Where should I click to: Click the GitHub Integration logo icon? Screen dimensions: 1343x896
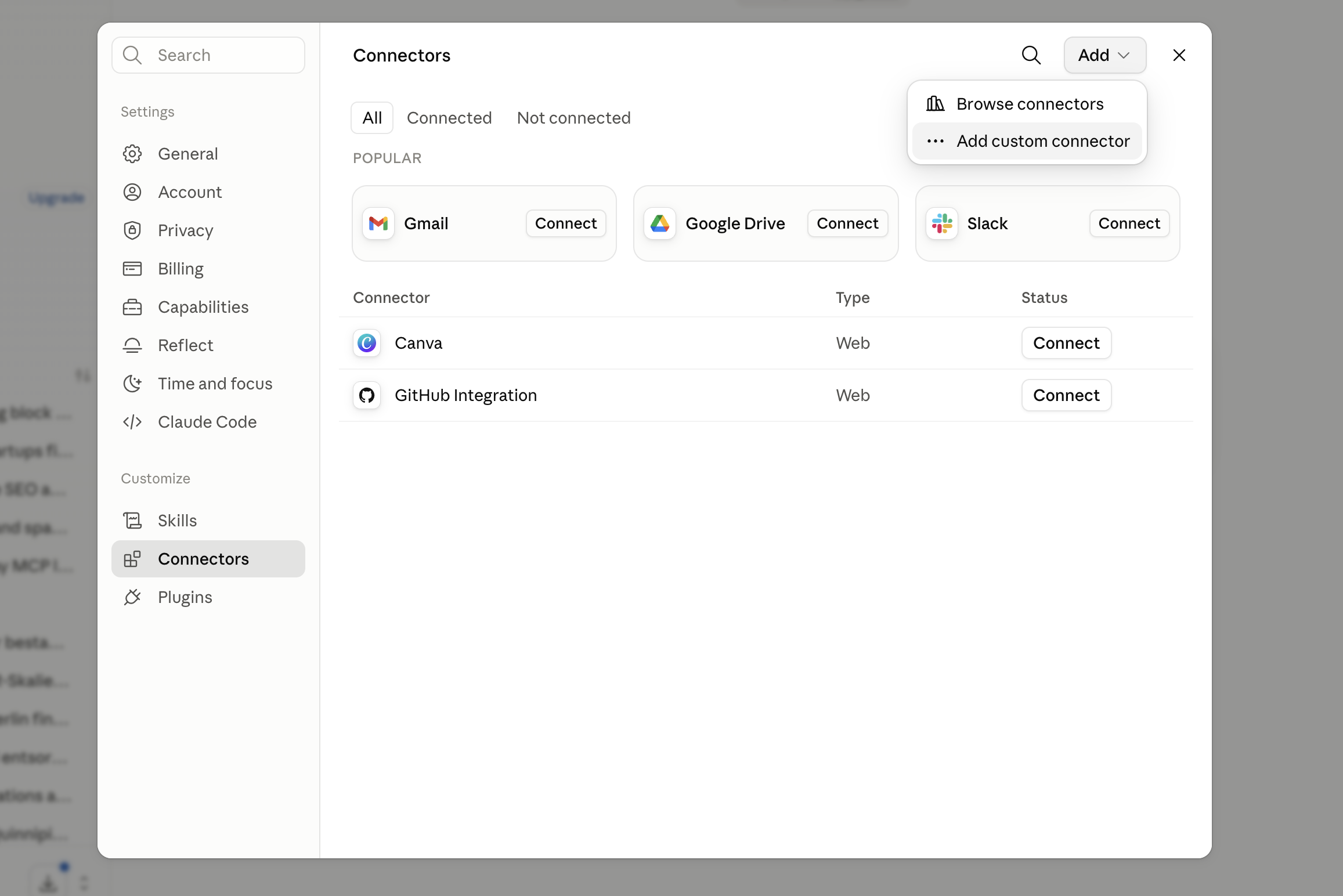[x=367, y=395]
